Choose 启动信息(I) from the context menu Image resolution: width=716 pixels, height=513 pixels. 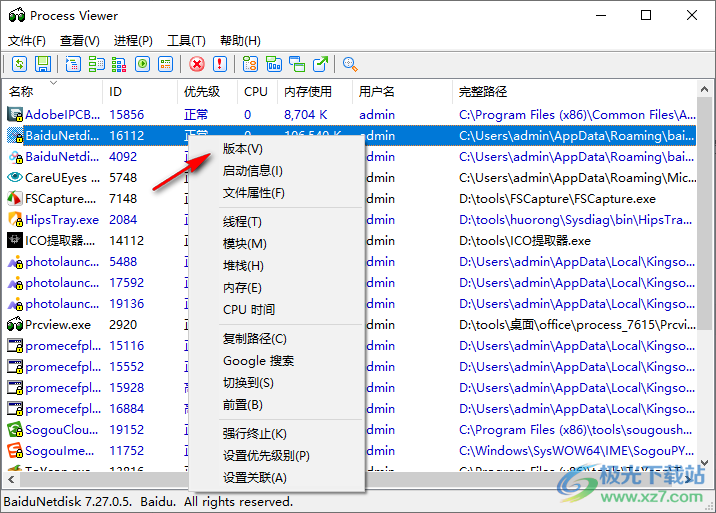pos(277,170)
